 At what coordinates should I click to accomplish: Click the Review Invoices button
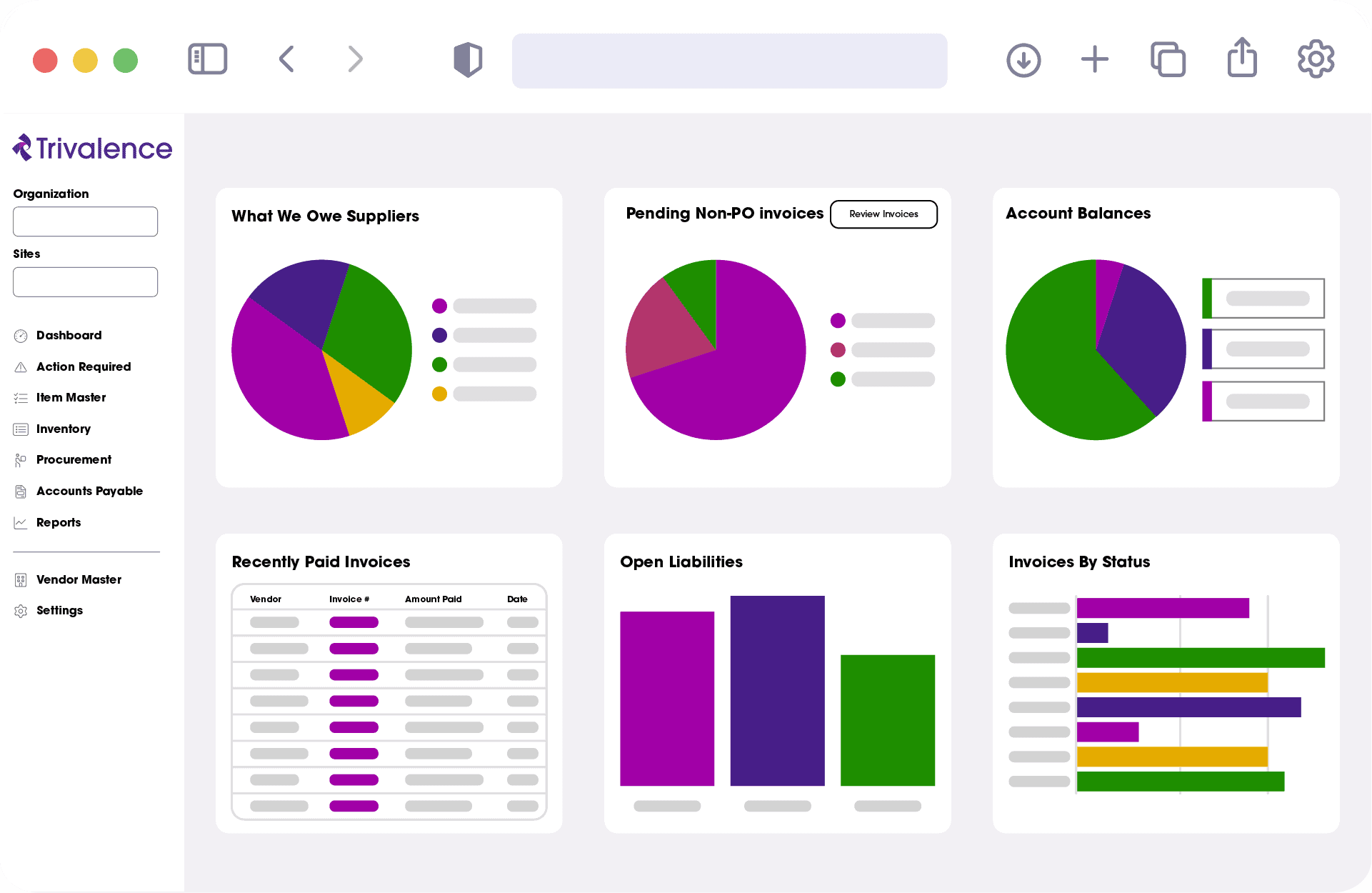(x=883, y=214)
